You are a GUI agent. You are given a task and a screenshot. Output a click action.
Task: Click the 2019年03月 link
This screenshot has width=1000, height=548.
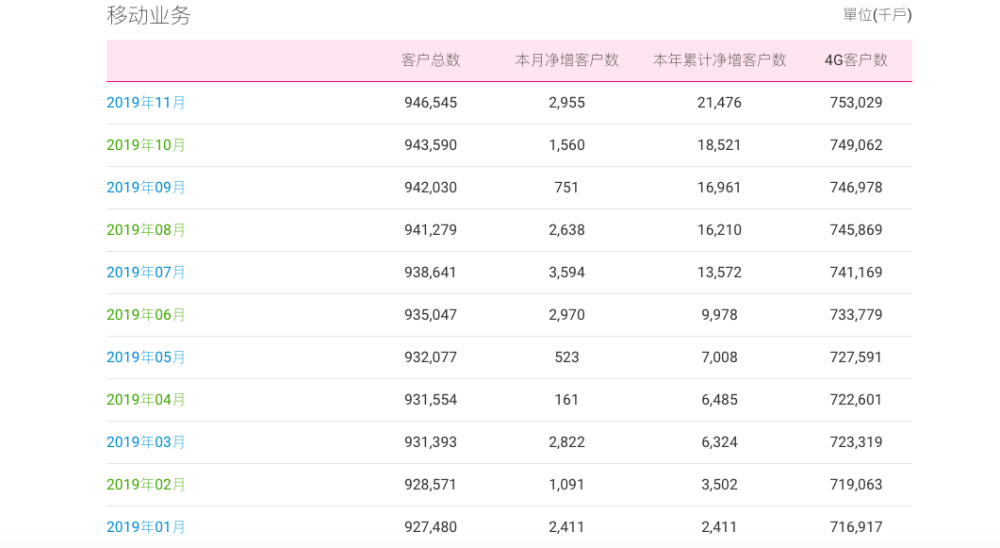pos(146,442)
